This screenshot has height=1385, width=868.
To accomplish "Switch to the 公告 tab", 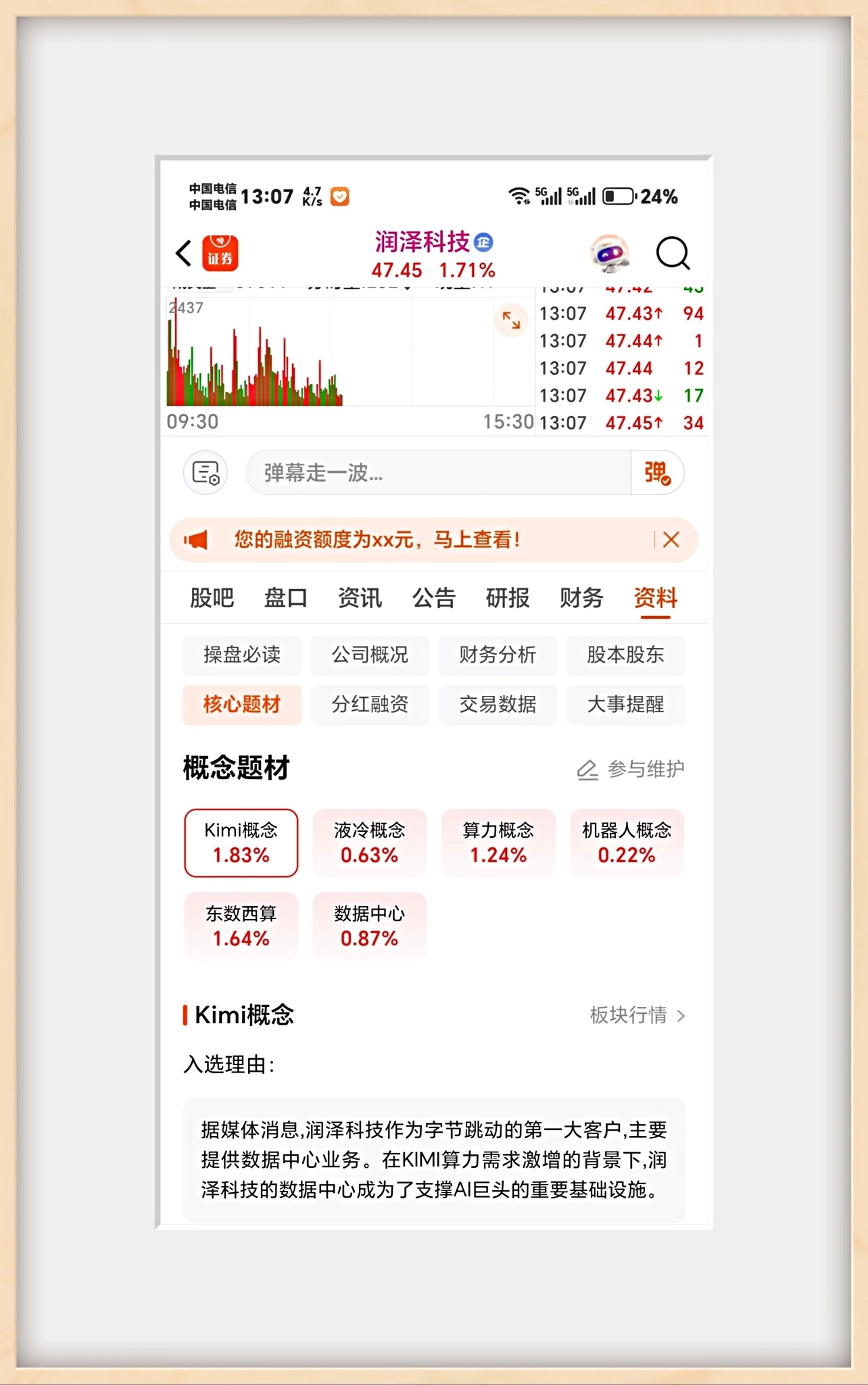I will (433, 598).
